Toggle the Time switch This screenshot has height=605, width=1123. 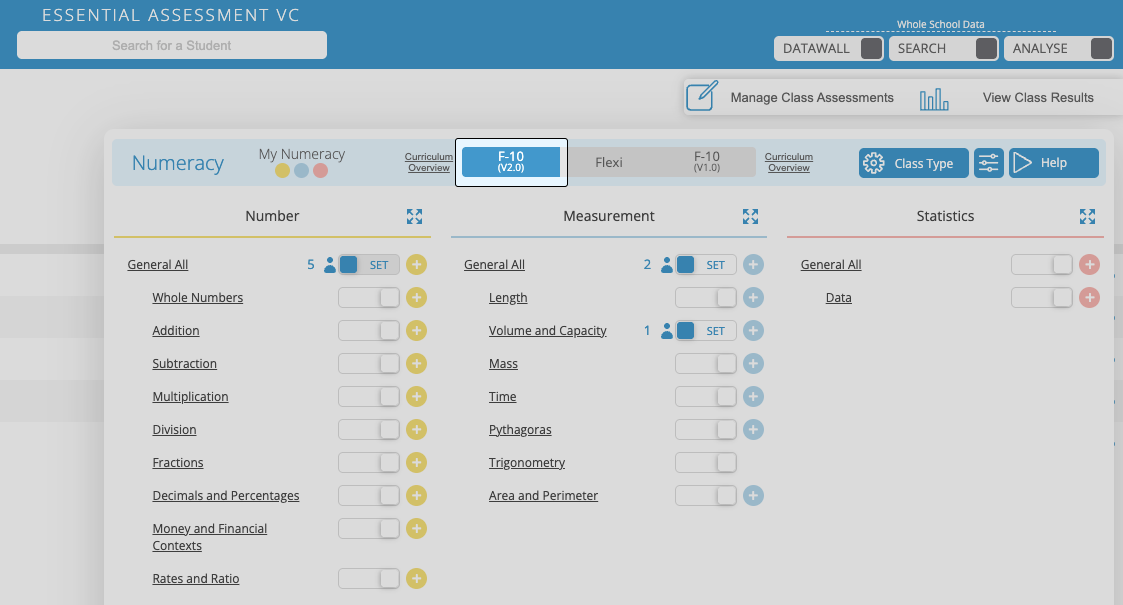click(705, 396)
